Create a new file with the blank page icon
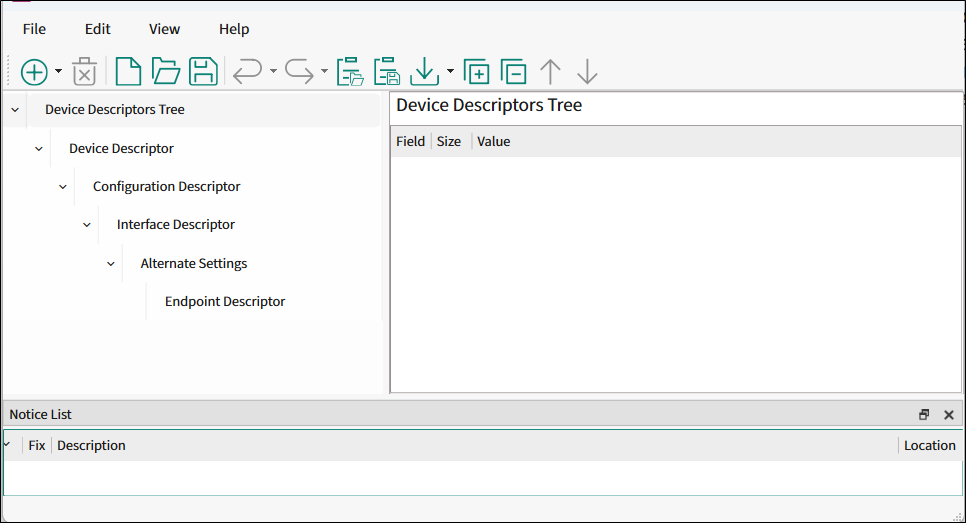This screenshot has height=523, width=966. click(128, 71)
